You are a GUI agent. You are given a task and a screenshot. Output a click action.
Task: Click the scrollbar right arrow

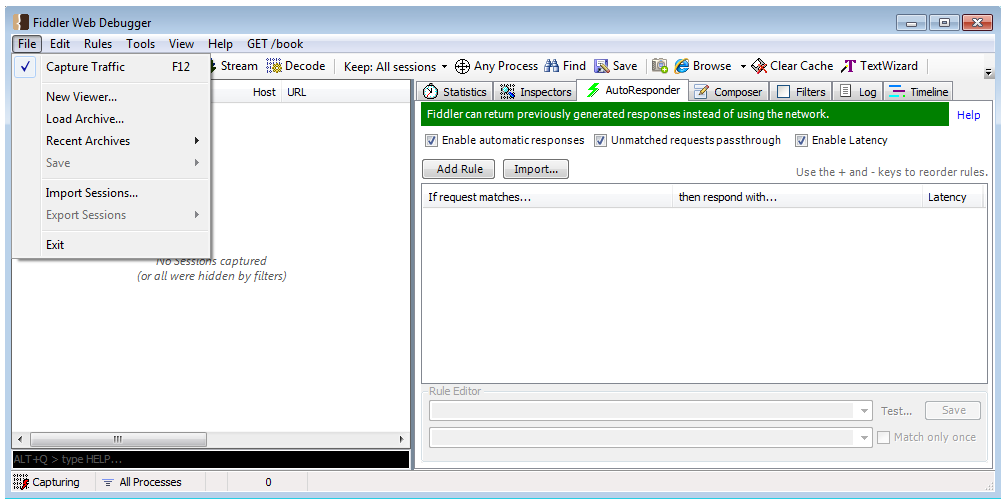point(401,440)
